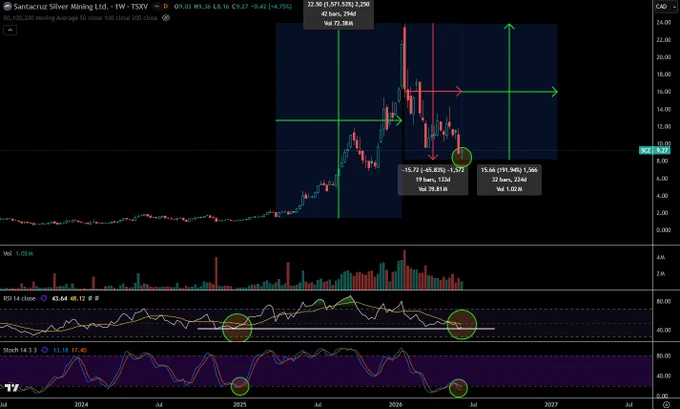The image size is (680, 409).
Task: Click the Stoch %K value 13.18
Action: [61, 350]
